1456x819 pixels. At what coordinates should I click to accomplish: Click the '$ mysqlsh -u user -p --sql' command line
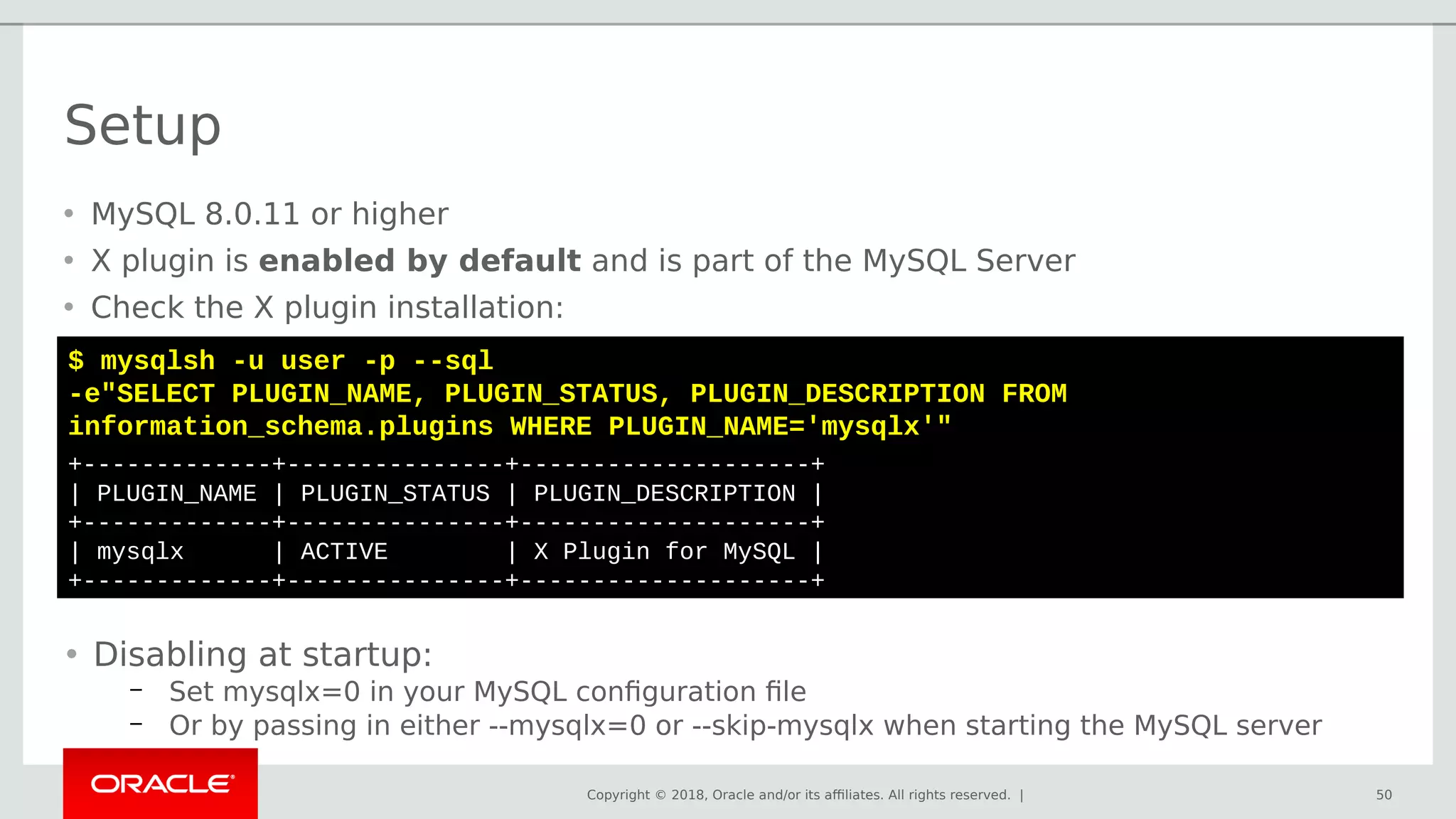(281, 361)
